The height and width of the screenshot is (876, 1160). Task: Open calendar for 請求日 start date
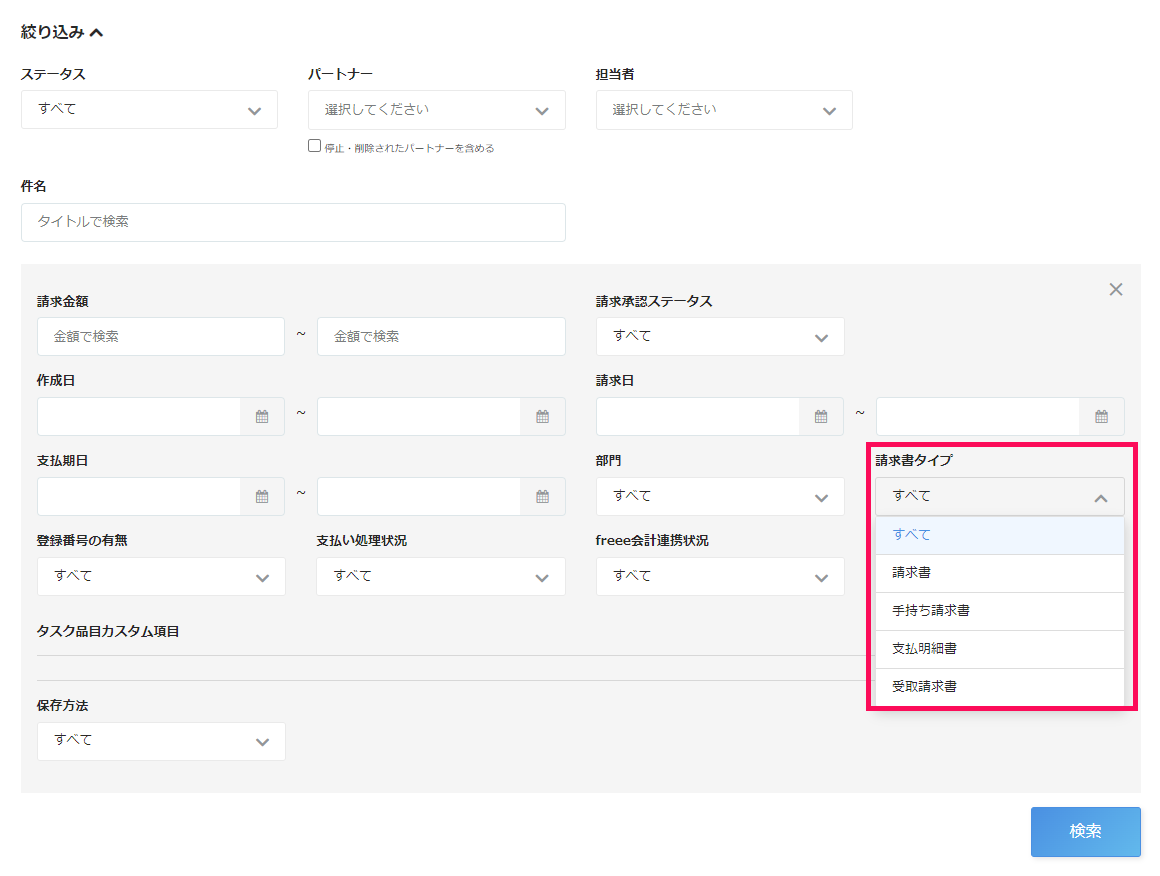tap(821, 417)
